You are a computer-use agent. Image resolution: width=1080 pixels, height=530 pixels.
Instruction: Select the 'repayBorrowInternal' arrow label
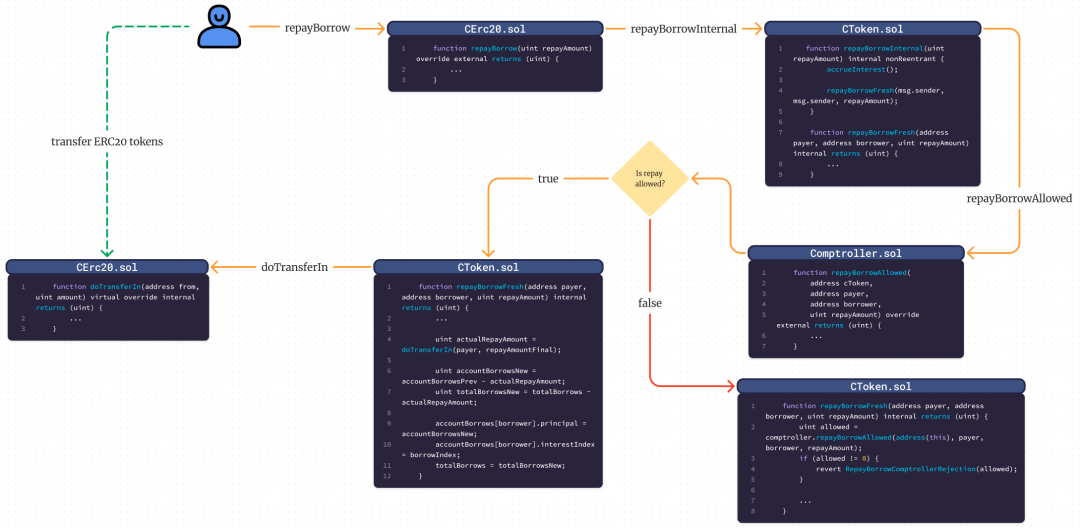(683, 29)
